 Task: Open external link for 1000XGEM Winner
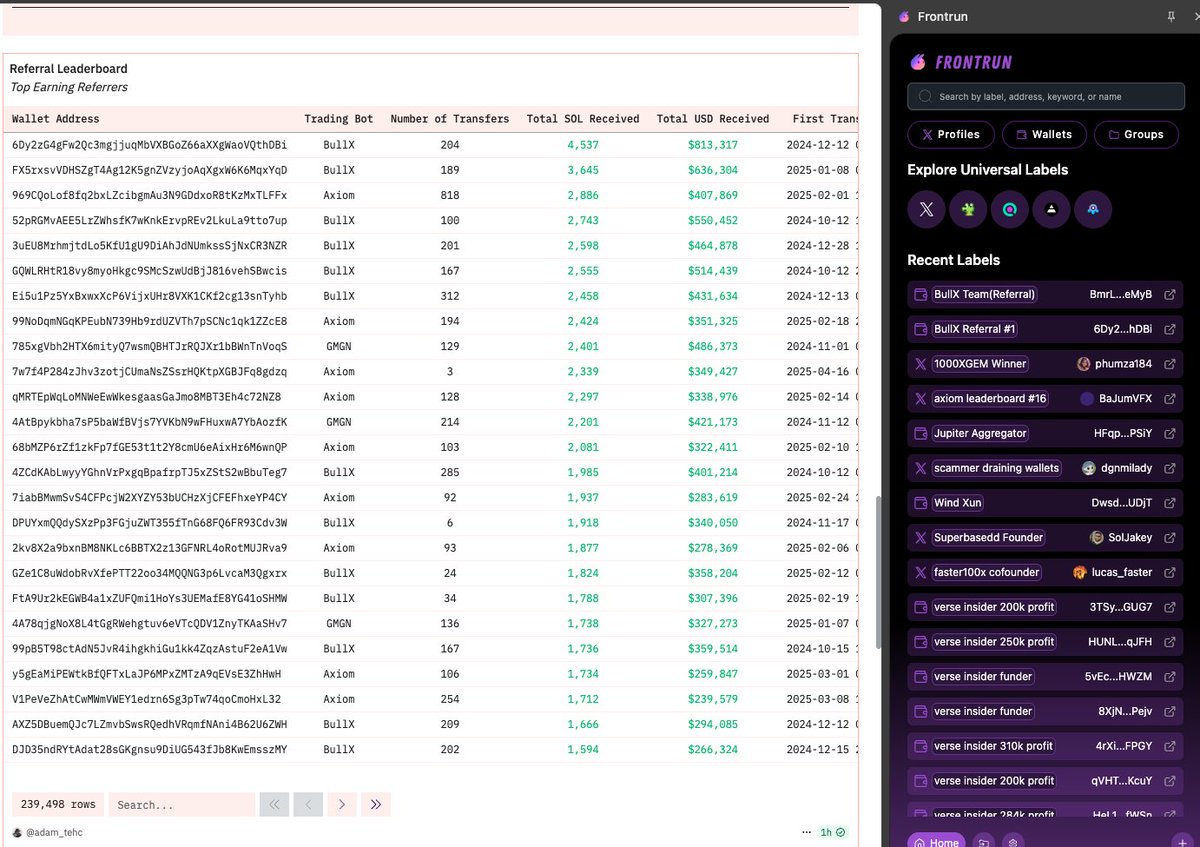pos(1169,364)
